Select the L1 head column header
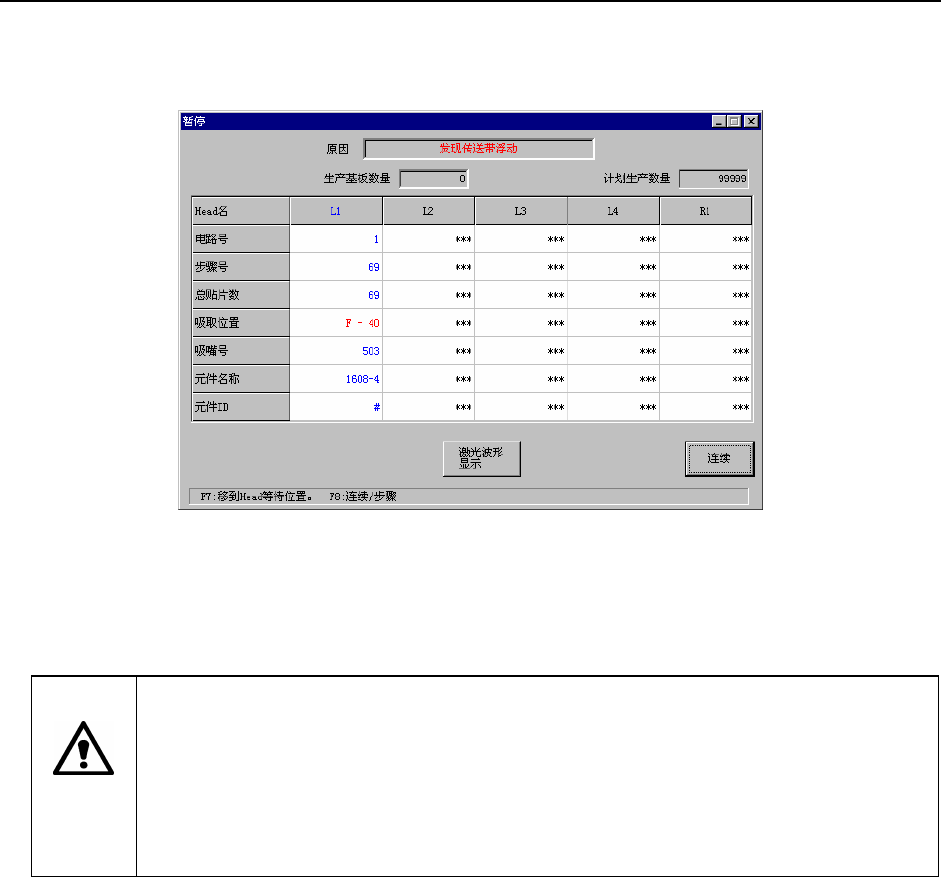The width and height of the screenshot is (941, 877). 336,211
